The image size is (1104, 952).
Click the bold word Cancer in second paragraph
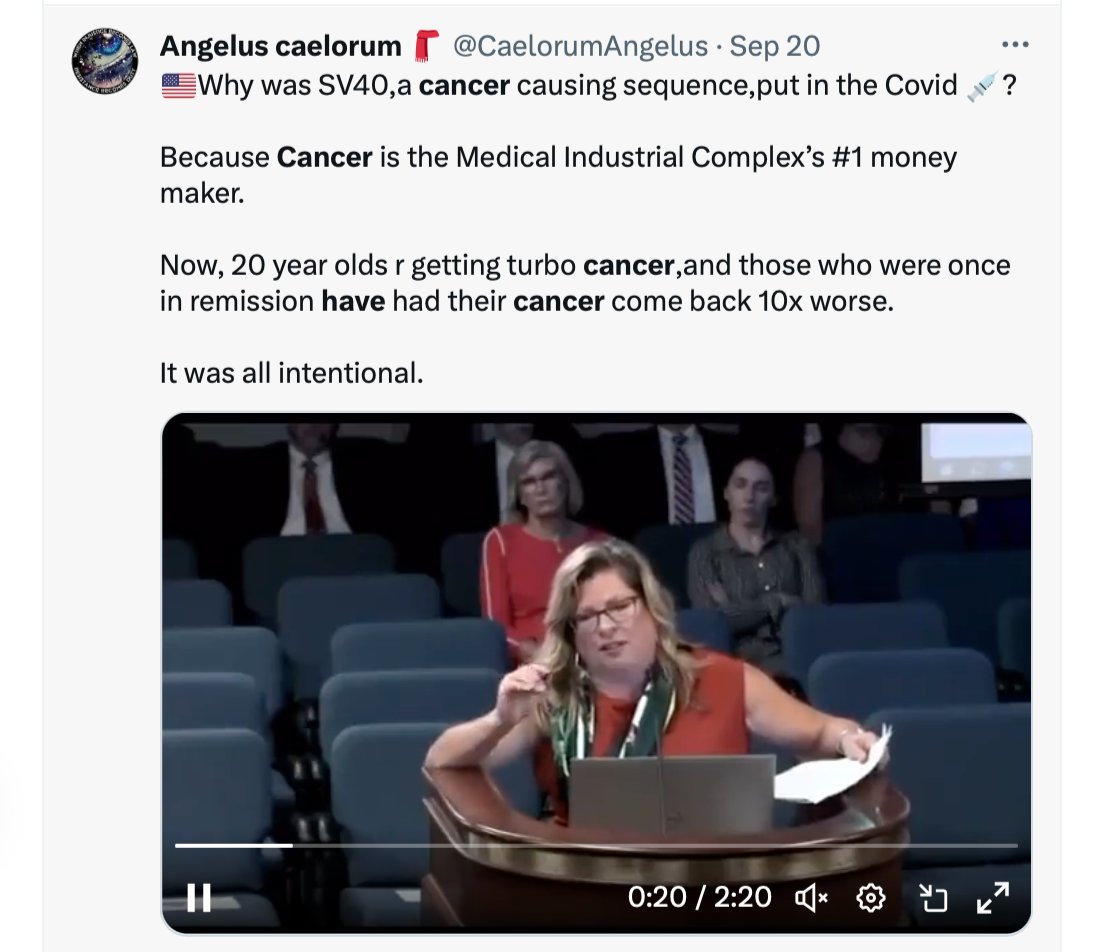(x=325, y=157)
